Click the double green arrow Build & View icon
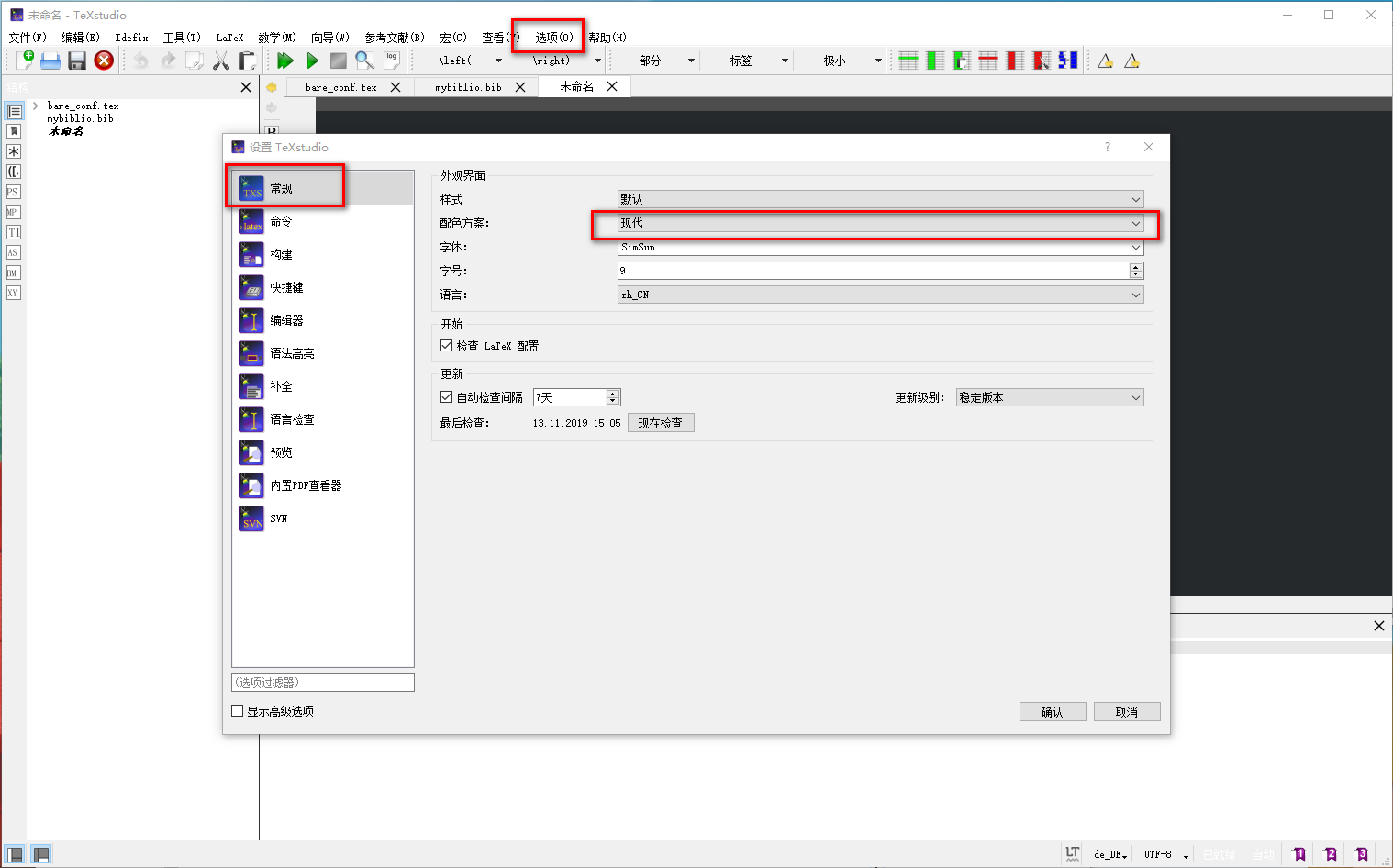 285,61
